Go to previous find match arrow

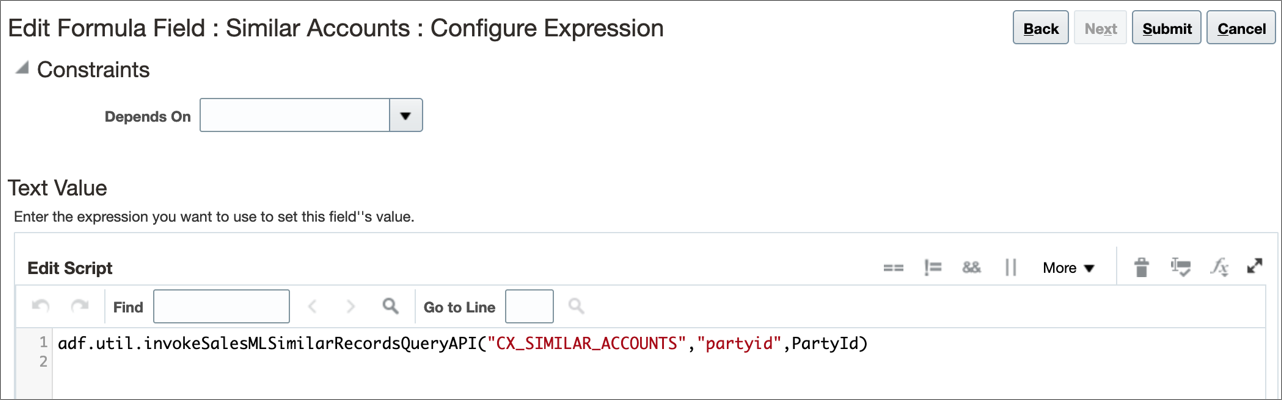312,306
